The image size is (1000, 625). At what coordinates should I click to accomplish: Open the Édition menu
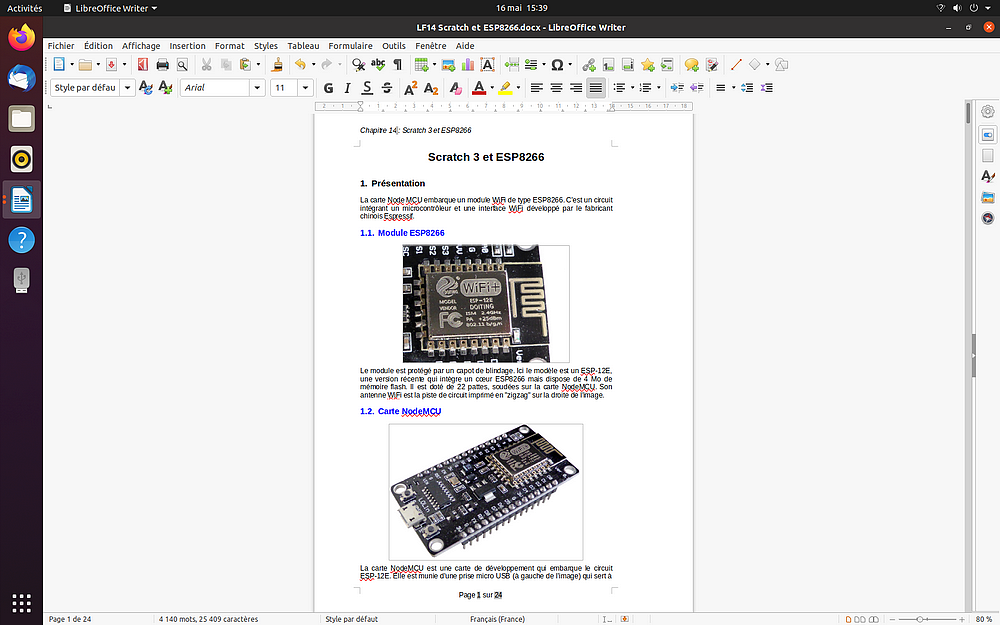pyautogui.click(x=98, y=46)
